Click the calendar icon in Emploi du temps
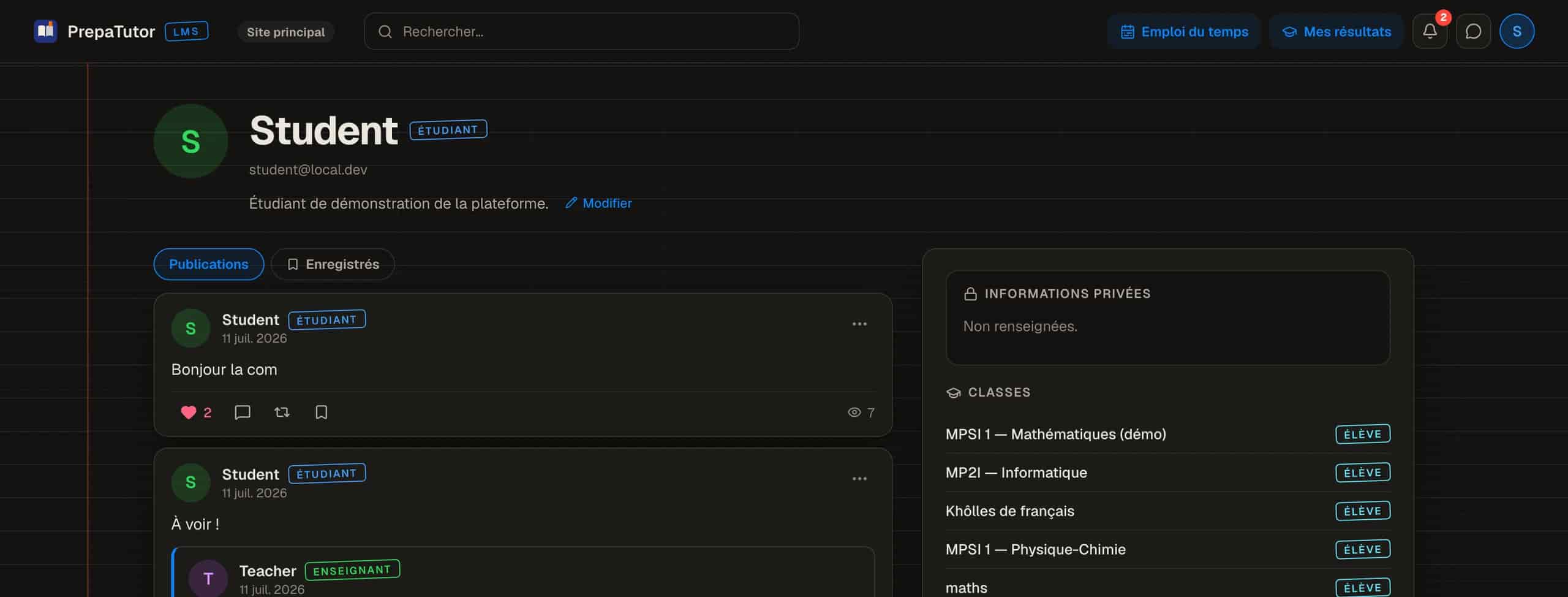This screenshot has height=597, width=1568. (1128, 32)
